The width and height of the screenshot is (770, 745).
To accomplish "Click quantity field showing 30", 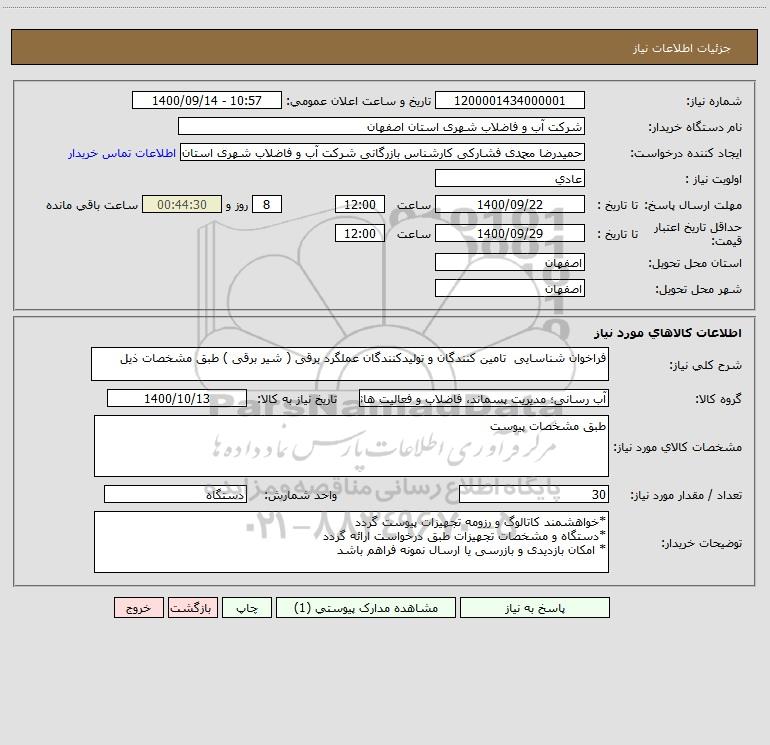I will click(x=534, y=494).
